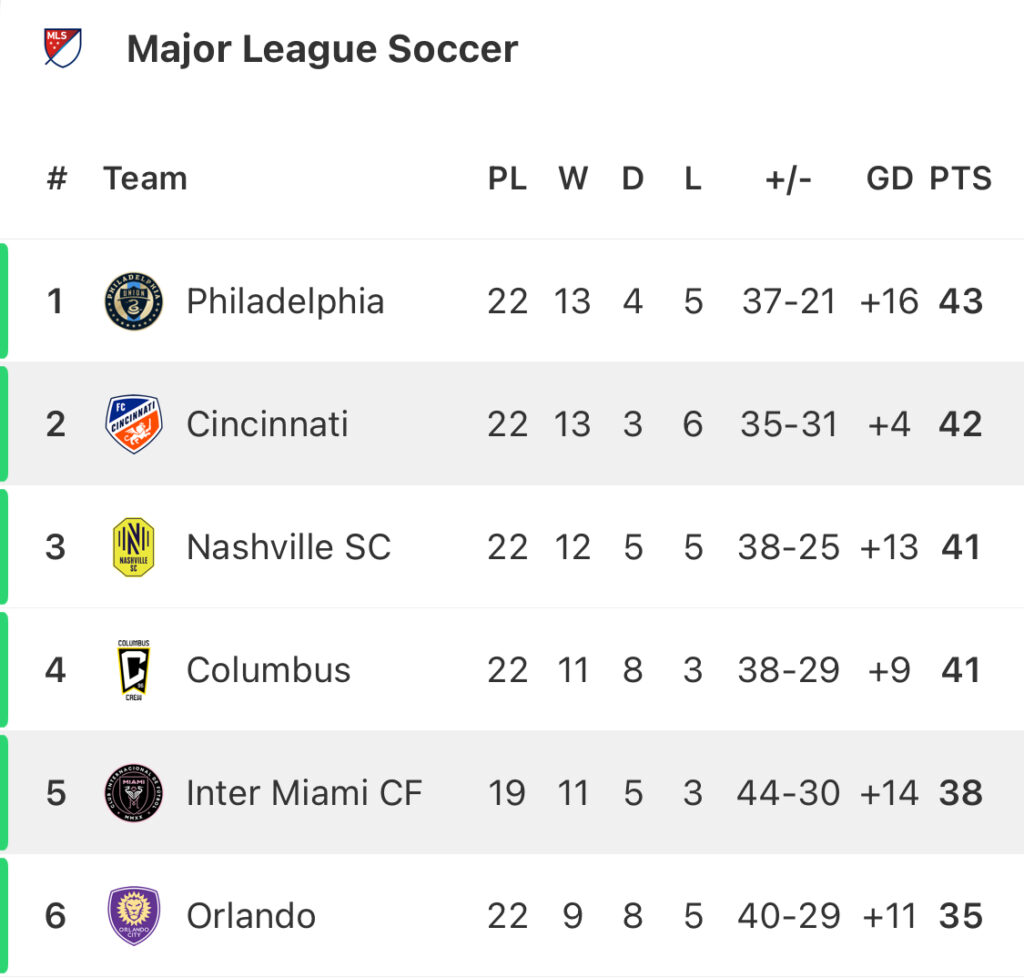Click the Inter Miami CF crest
The width and height of the screenshot is (1024, 978).
[133, 793]
